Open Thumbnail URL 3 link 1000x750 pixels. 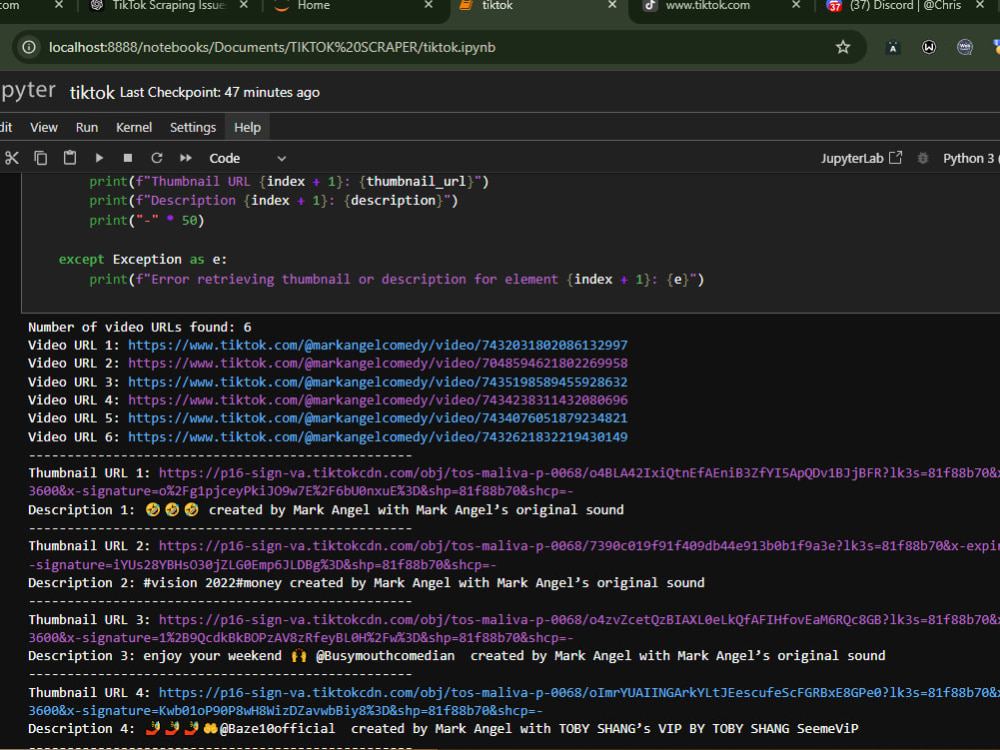click(579, 620)
